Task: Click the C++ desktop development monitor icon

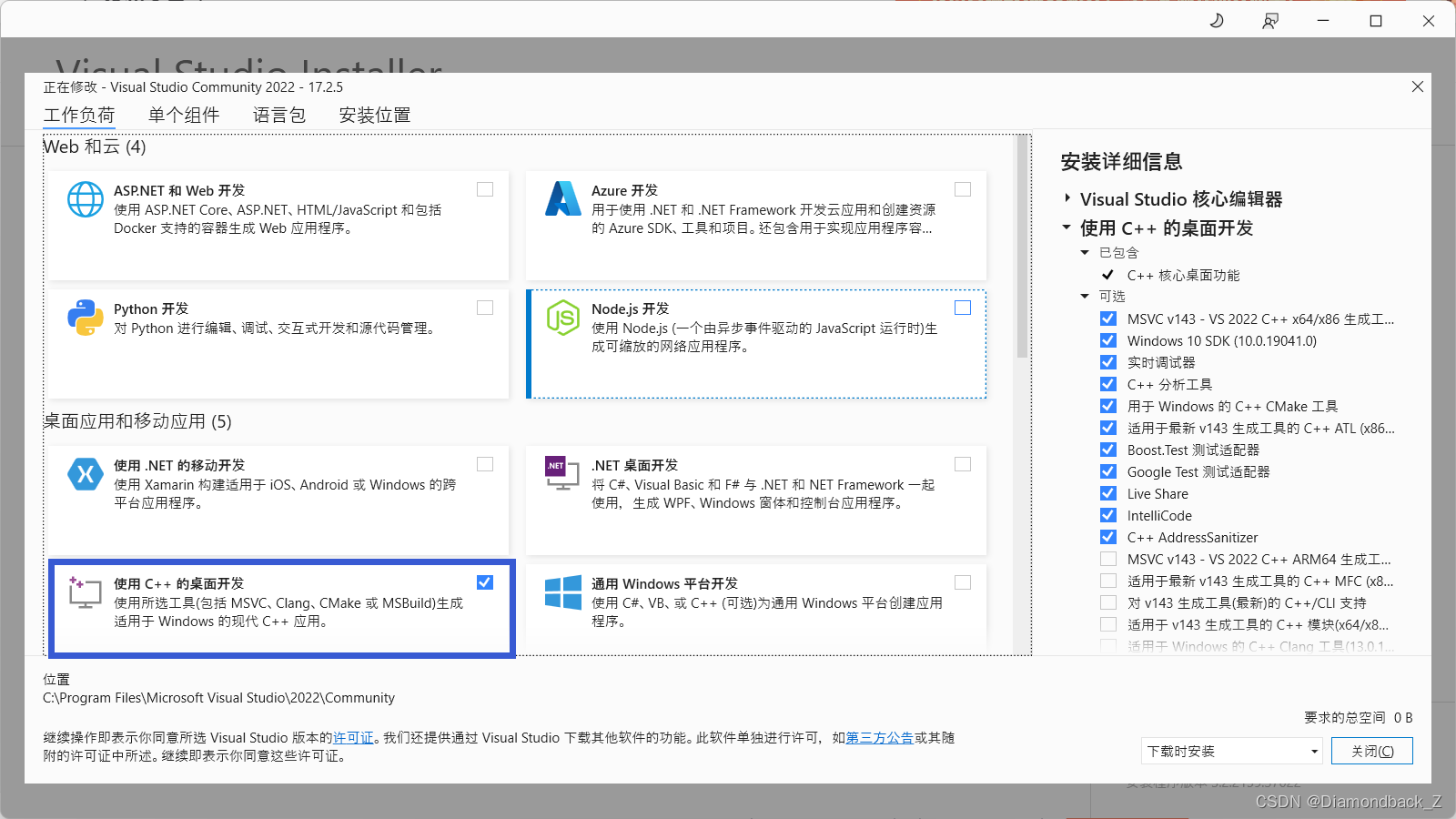Action: [85, 592]
